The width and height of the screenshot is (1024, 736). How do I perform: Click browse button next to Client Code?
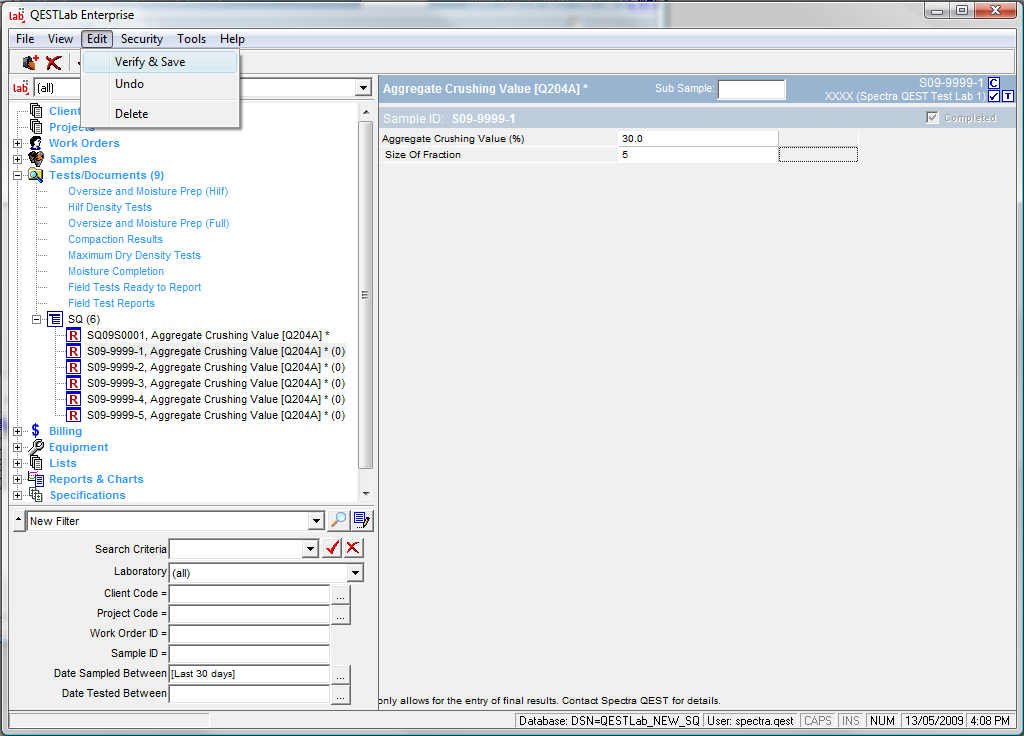tap(341, 594)
